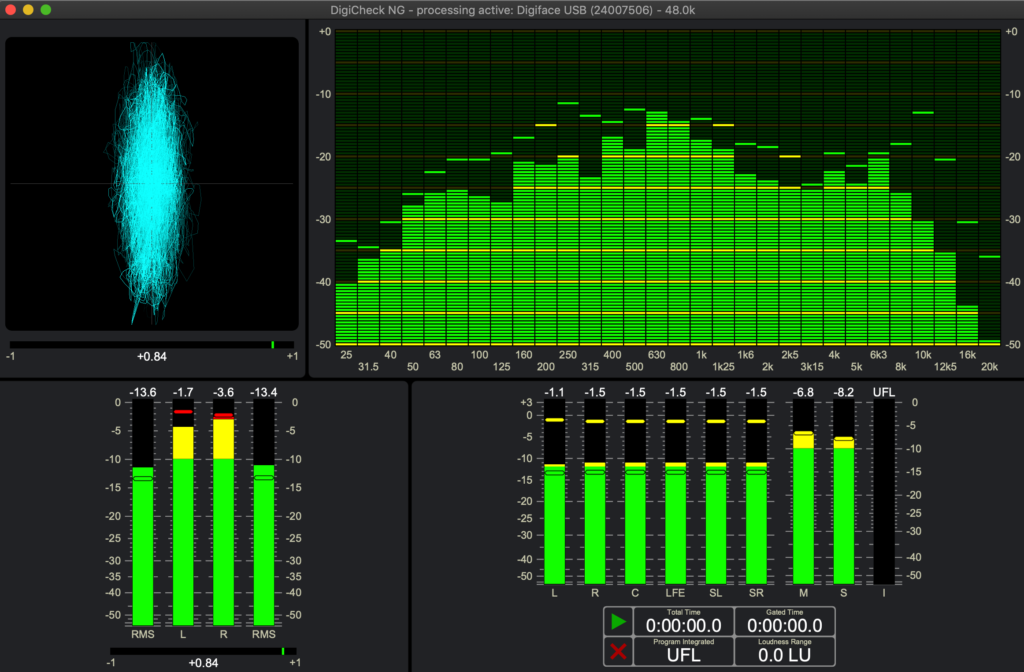Close the DigiCheck NG window
This screenshot has height=672, width=1024.
[10, 9]
